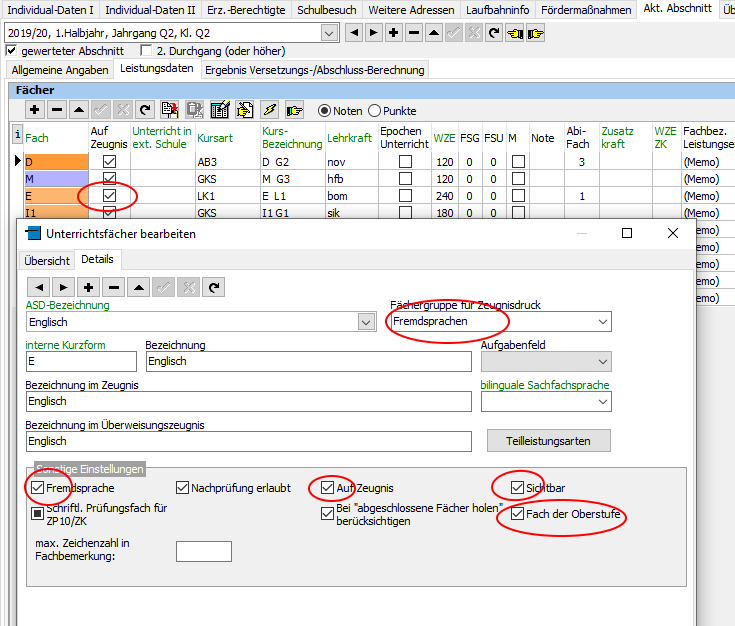Toggle Schriftl. Prüfungsfach für ZP10/ZK checkbox

click(x=38, y=513)
